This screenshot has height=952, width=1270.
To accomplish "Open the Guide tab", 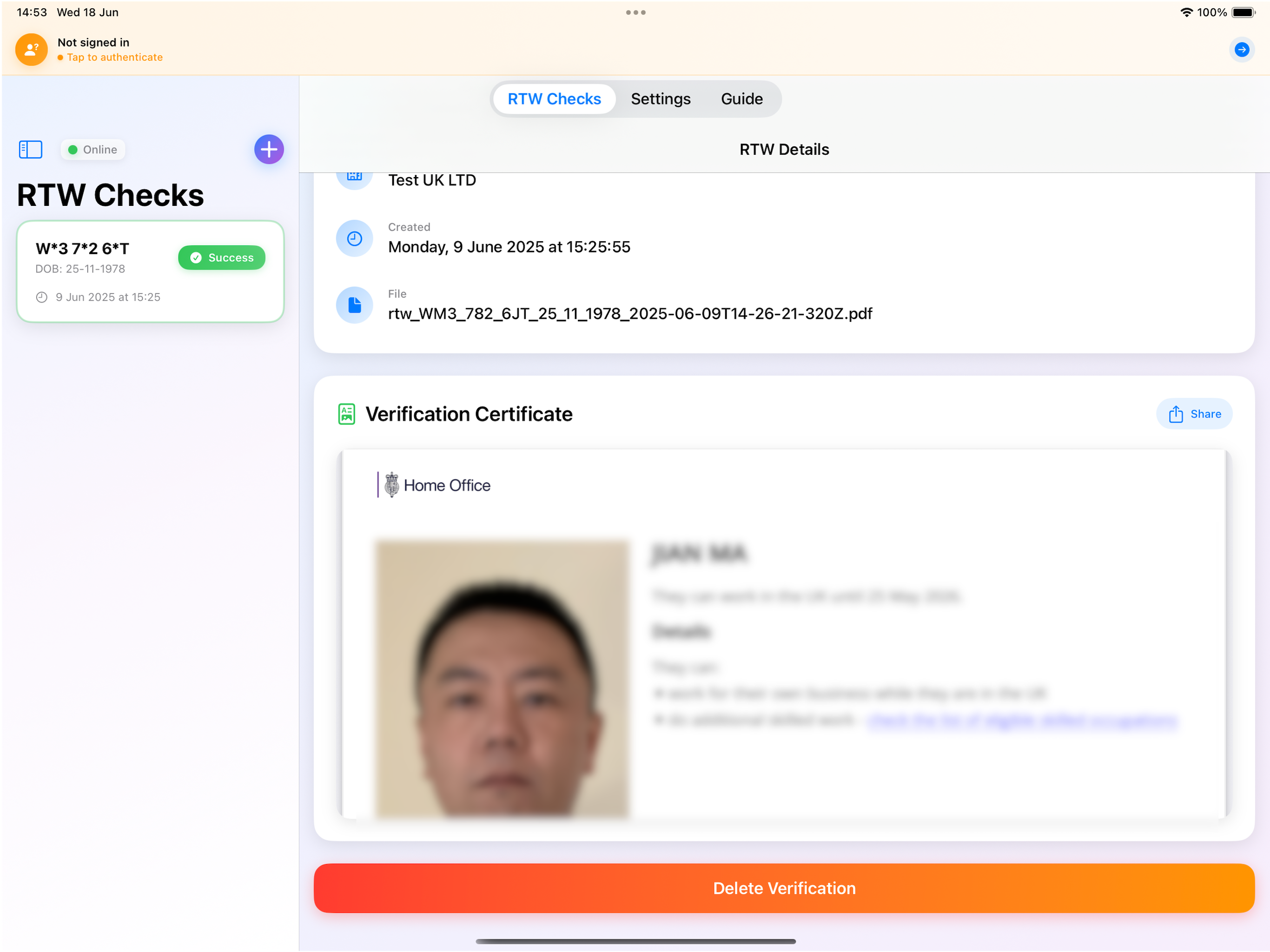I will (741, 99).
